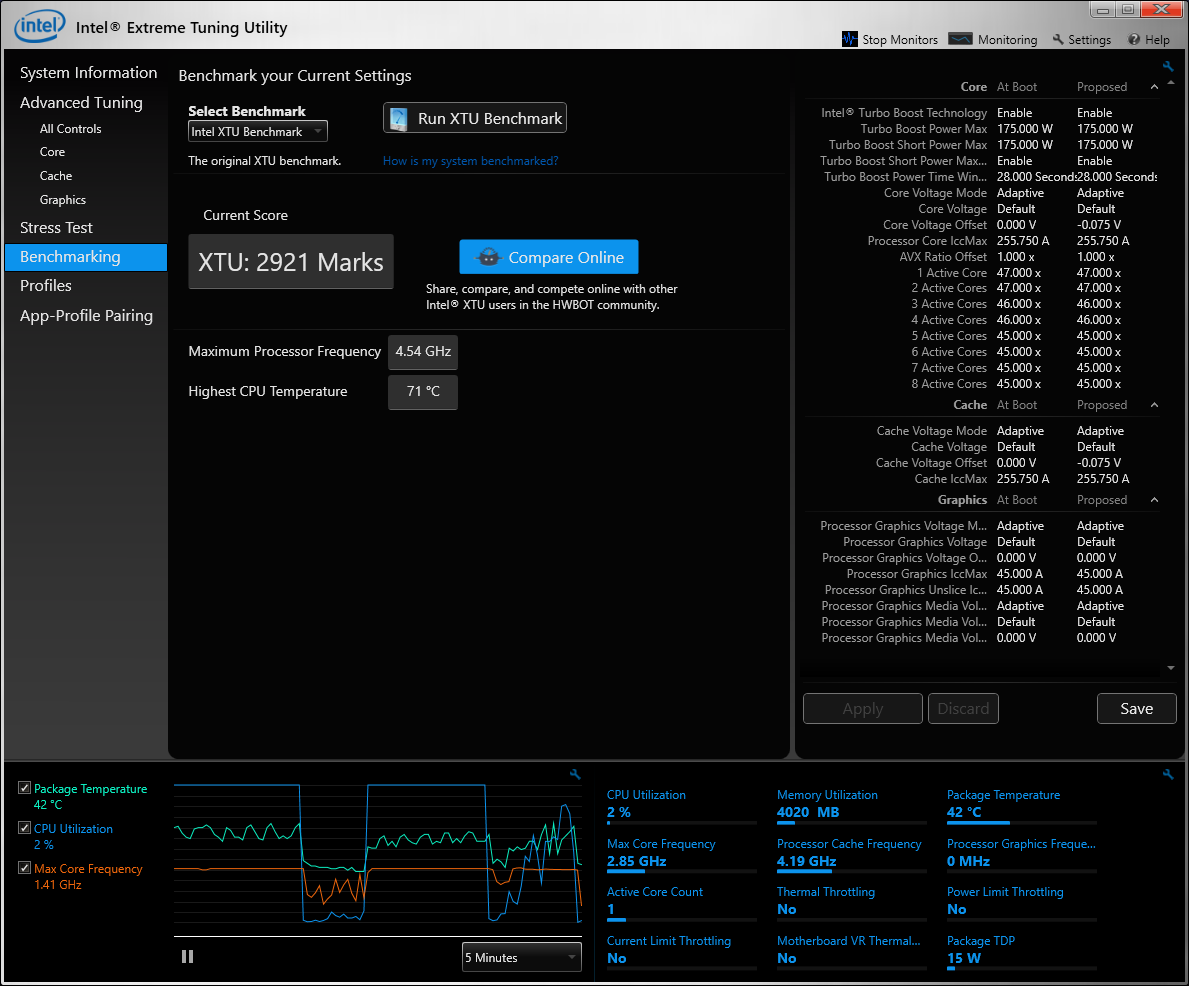Toggle the CPU Utilization checkbox

click(x=24, y=827)
